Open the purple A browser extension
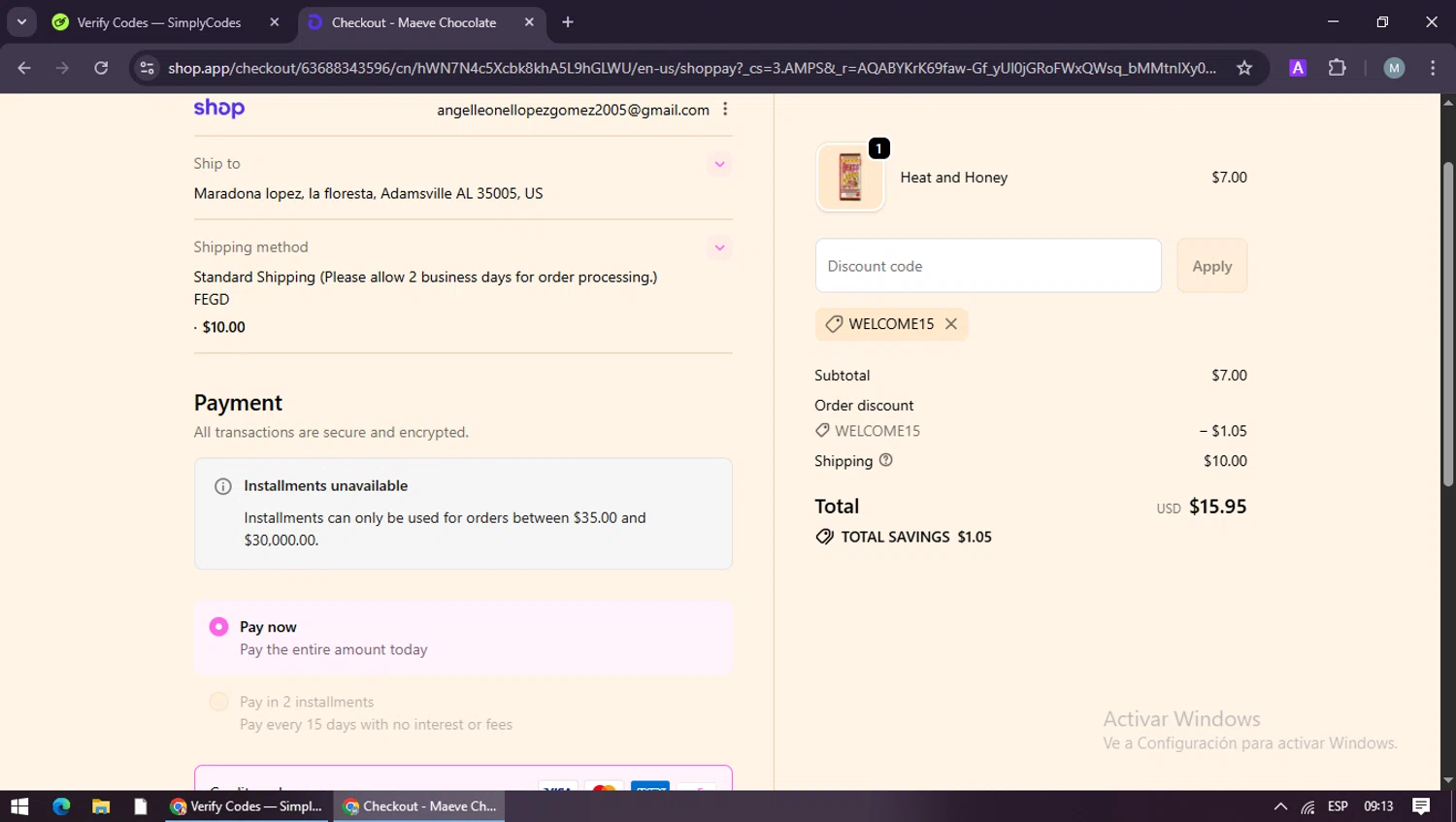 tap(1298, 68)
